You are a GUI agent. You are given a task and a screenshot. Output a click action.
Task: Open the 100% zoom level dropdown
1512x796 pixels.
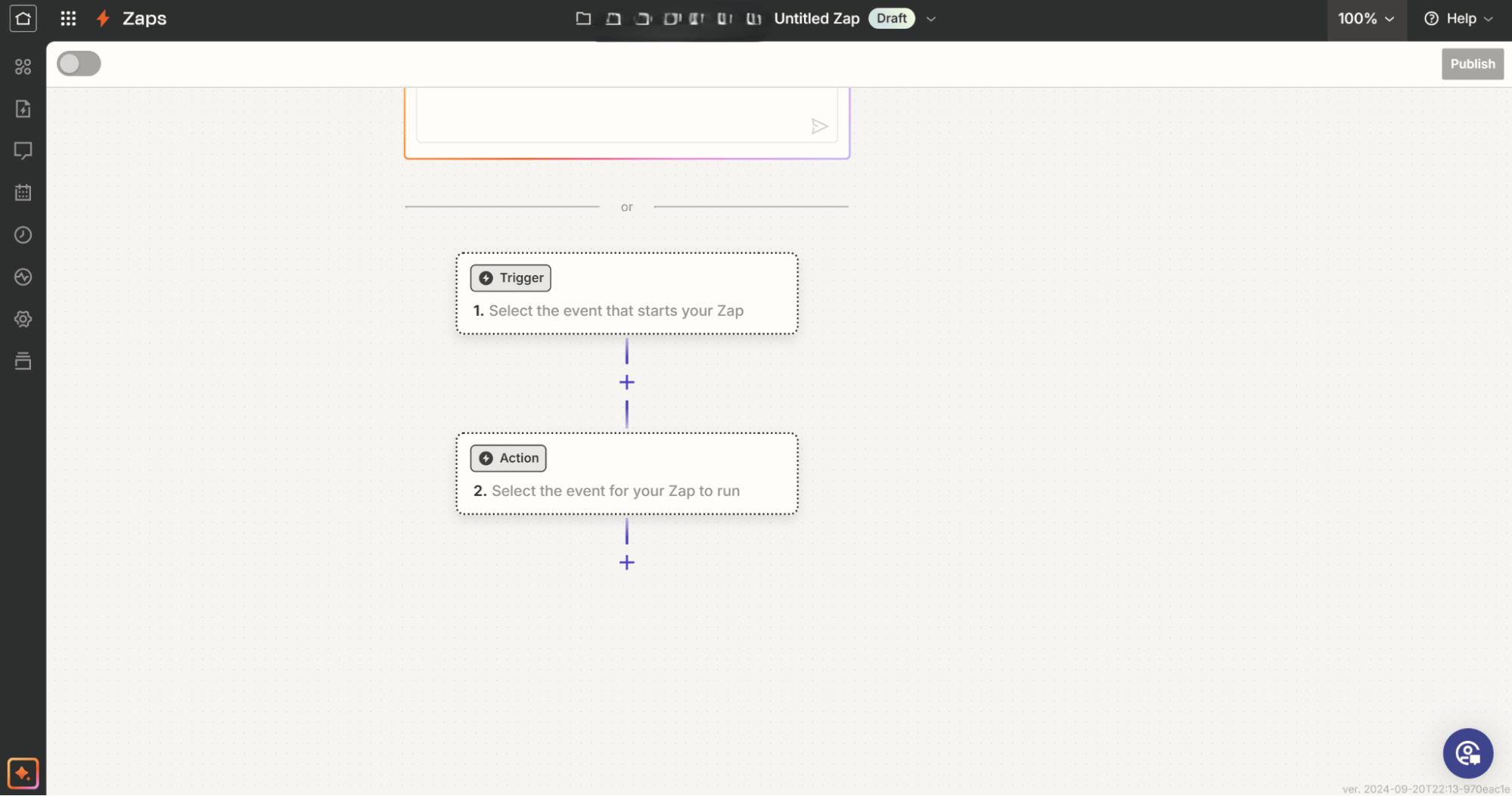click(x=1366, y=18)
